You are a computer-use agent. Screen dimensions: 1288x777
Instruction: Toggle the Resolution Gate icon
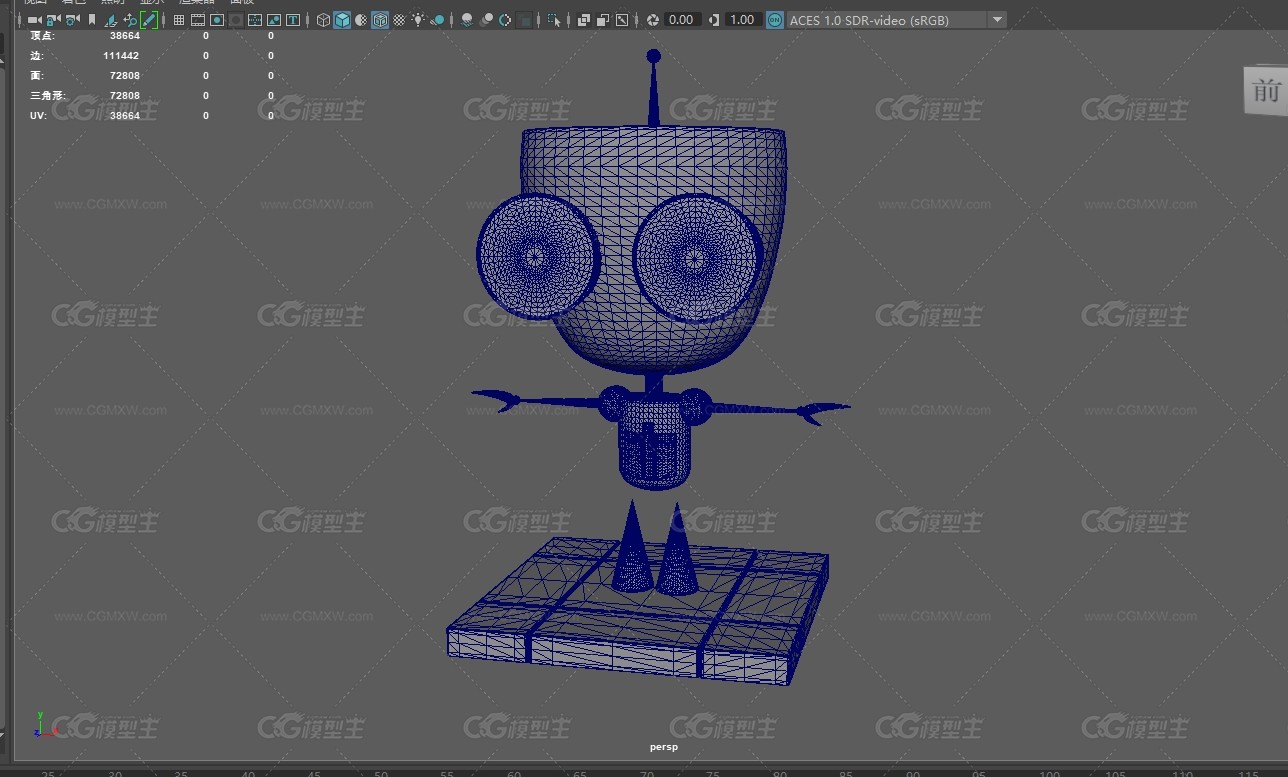217,20
